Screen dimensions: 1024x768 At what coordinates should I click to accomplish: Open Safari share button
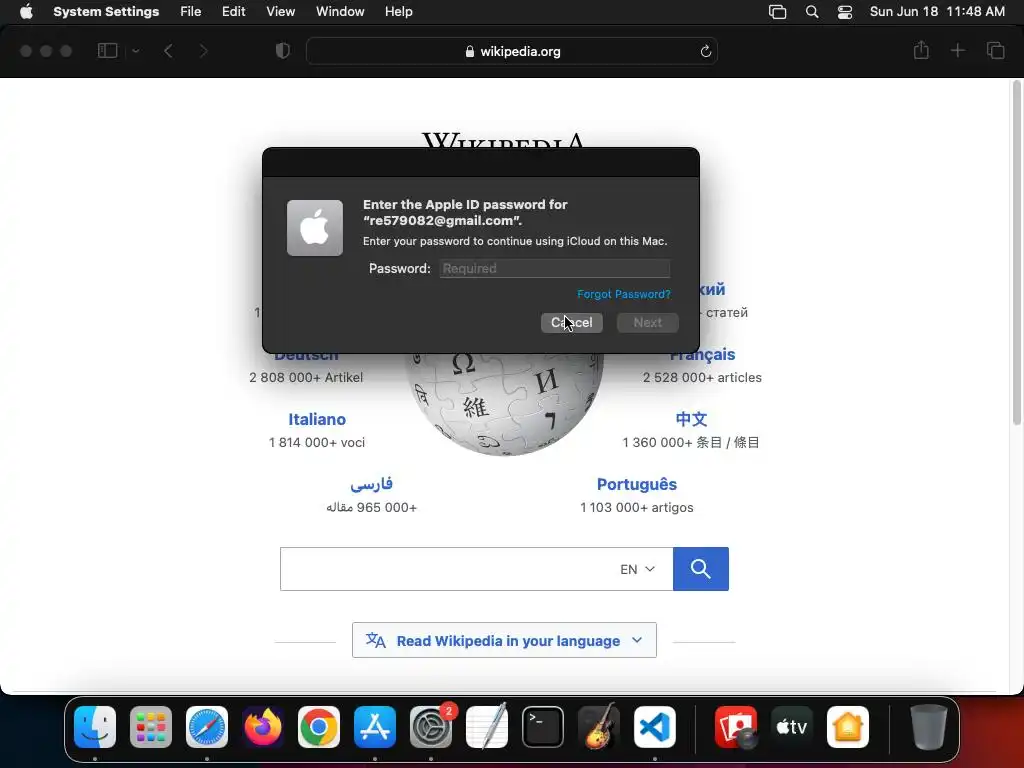(x=921, y=50)
